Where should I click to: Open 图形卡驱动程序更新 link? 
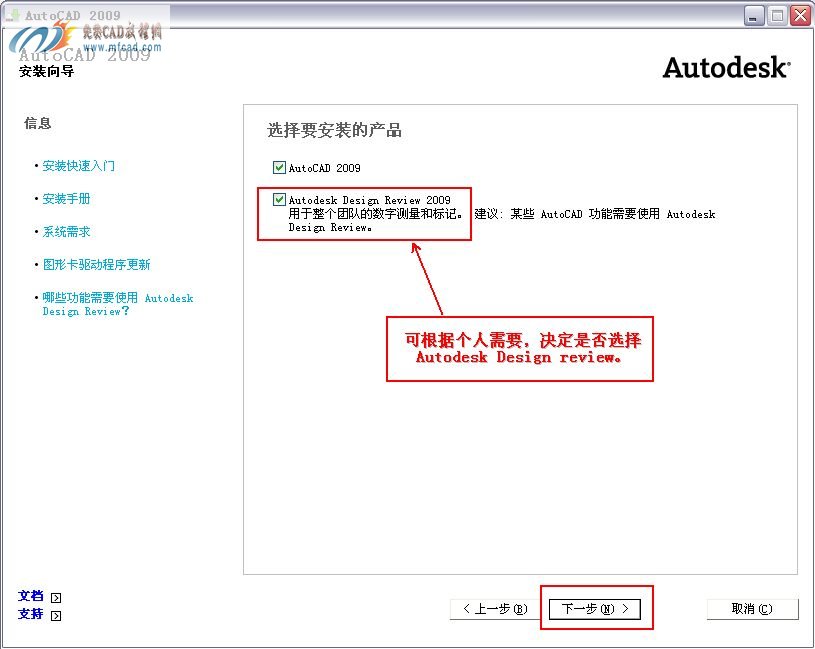[97, 264]
